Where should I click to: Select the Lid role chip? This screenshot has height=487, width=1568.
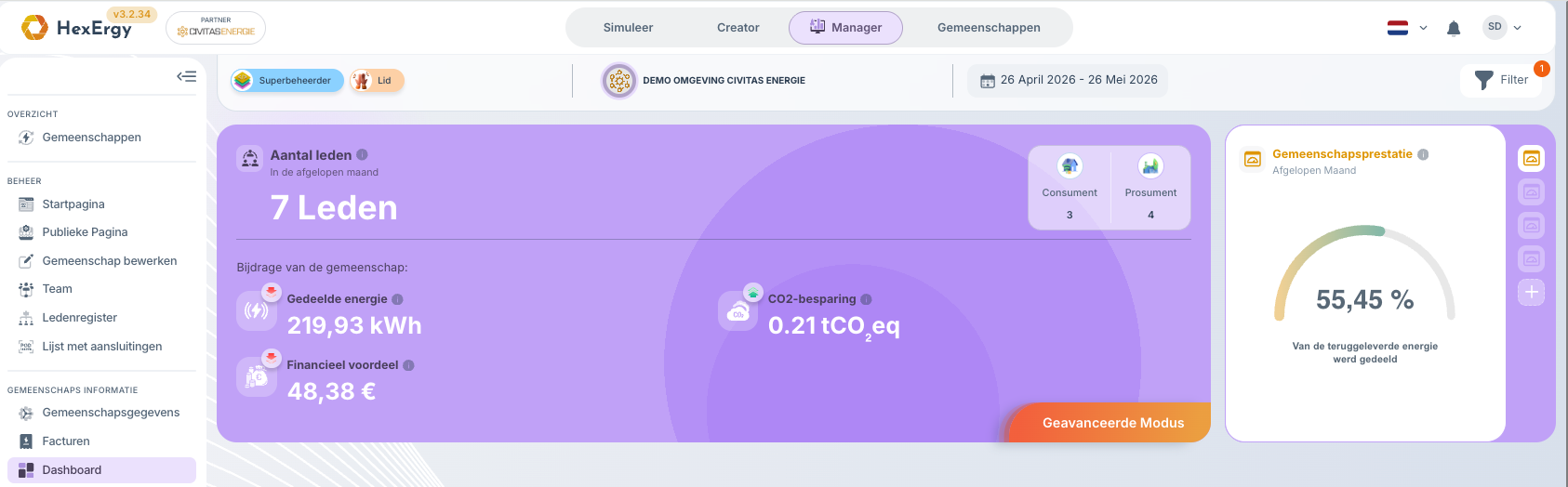[377, 81]
